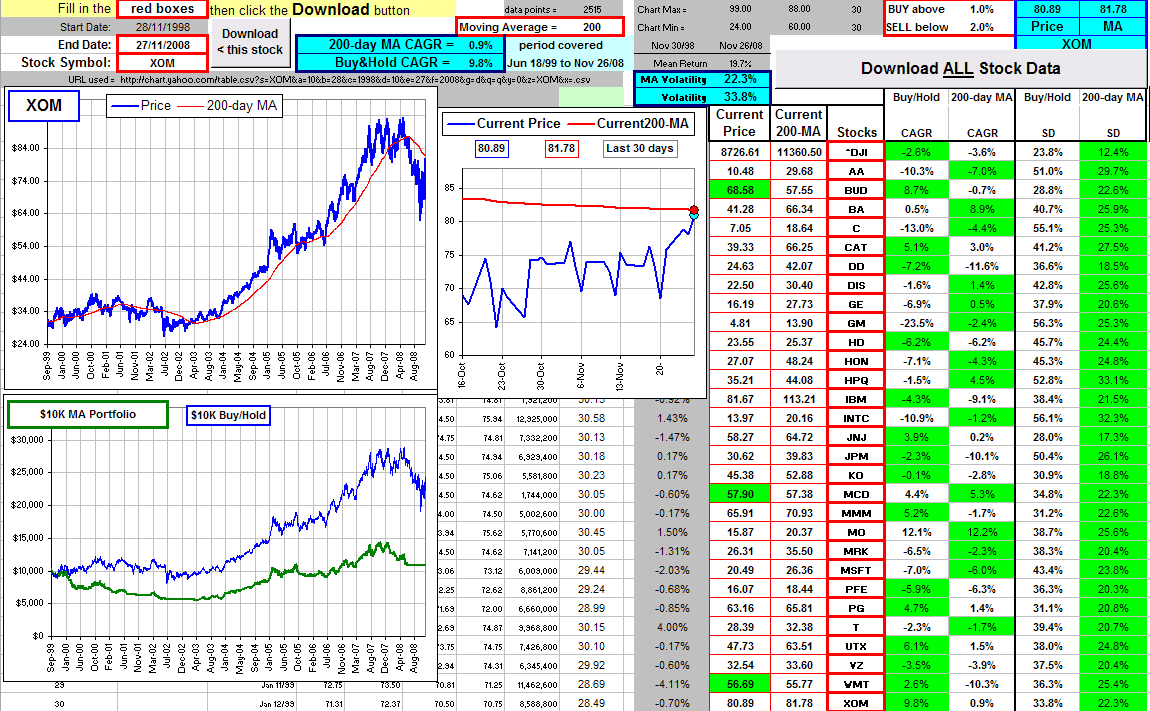1150x711 pixels.
Task: Click the Volatility 33.8% cell
Action: (703, 97)
